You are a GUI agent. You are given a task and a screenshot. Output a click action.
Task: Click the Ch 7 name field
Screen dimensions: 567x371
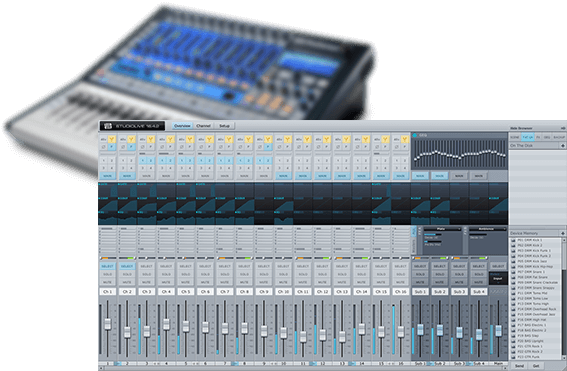(x=225, y=291)
